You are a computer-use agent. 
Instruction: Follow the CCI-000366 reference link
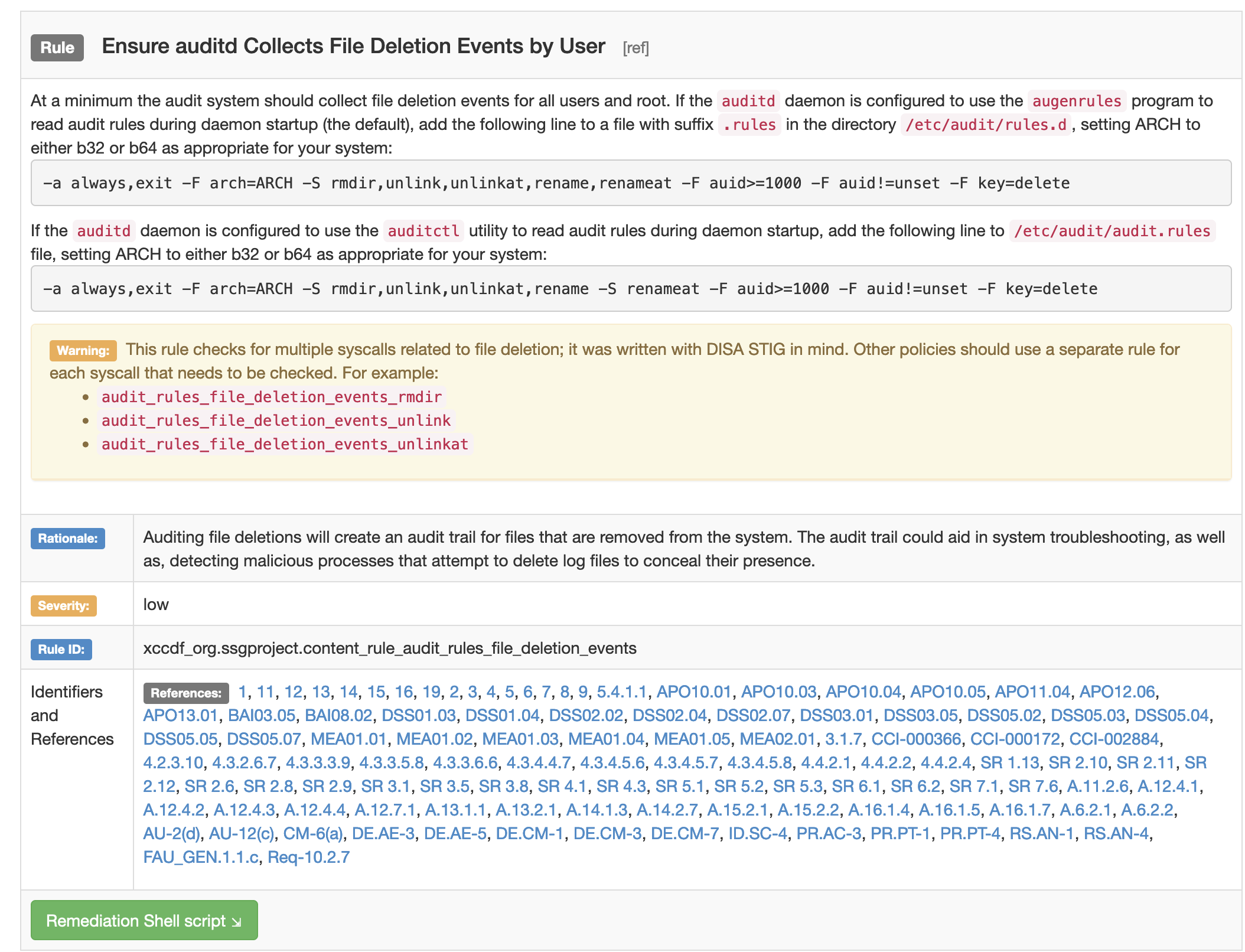coord(916,739)
